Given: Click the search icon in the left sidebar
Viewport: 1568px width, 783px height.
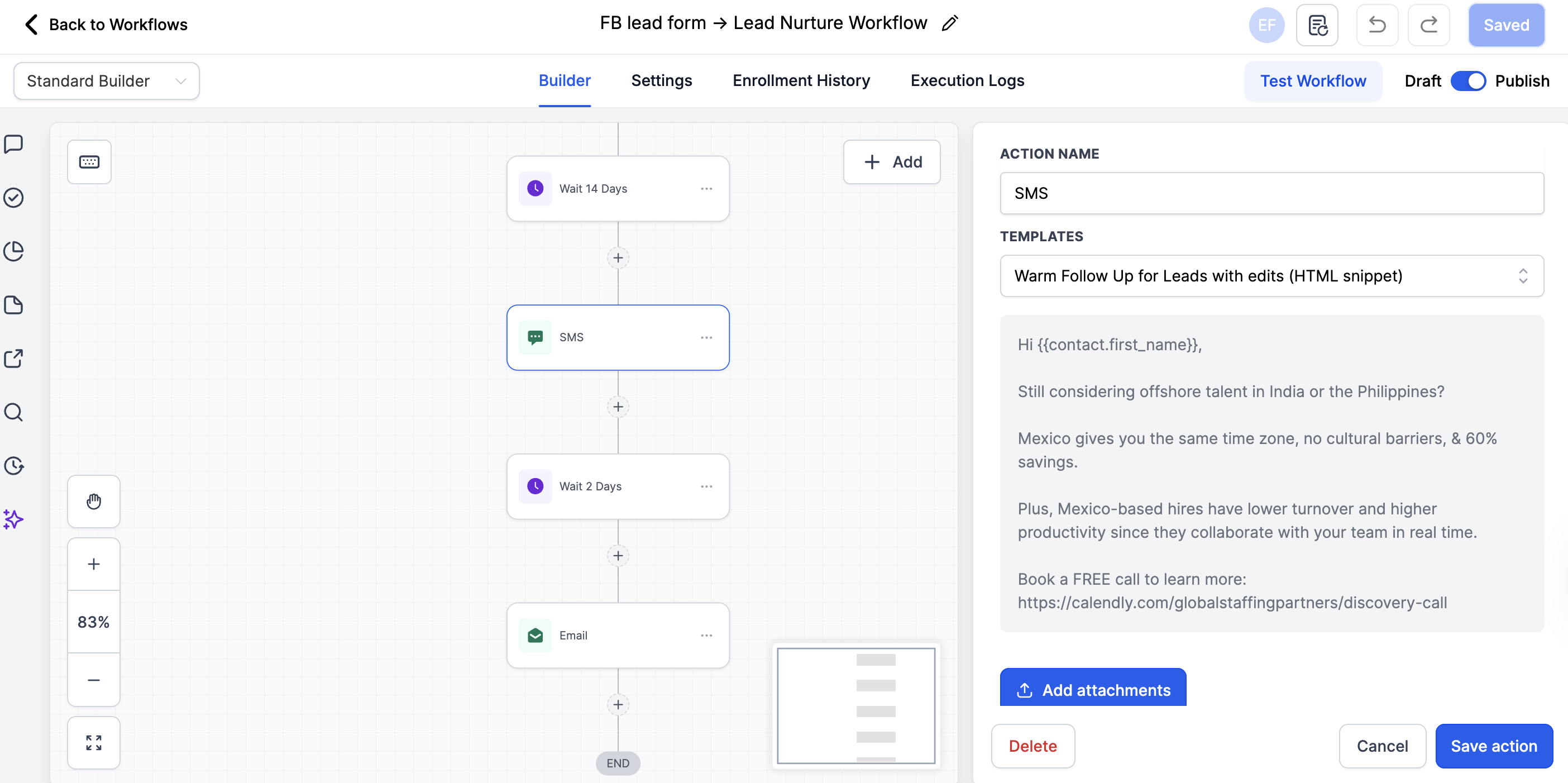Looking at the screenshot, I should pos(13,412).
